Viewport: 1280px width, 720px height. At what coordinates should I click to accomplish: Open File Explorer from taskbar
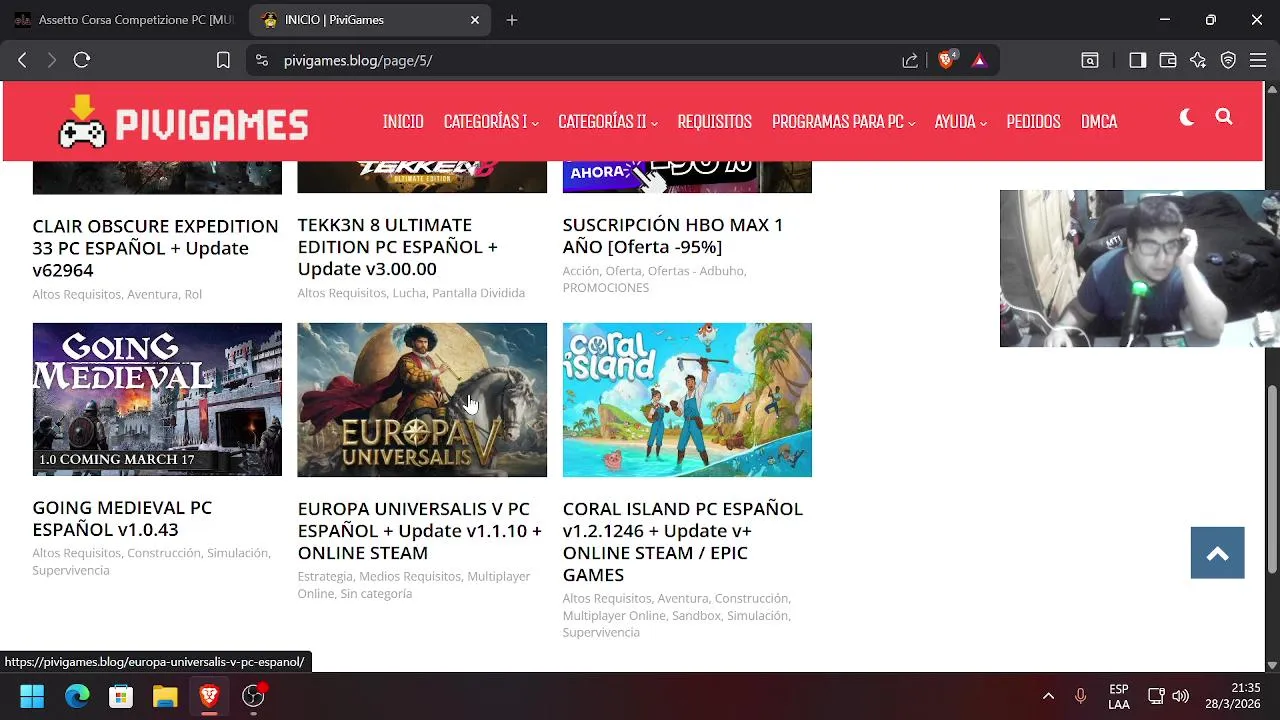165,696
